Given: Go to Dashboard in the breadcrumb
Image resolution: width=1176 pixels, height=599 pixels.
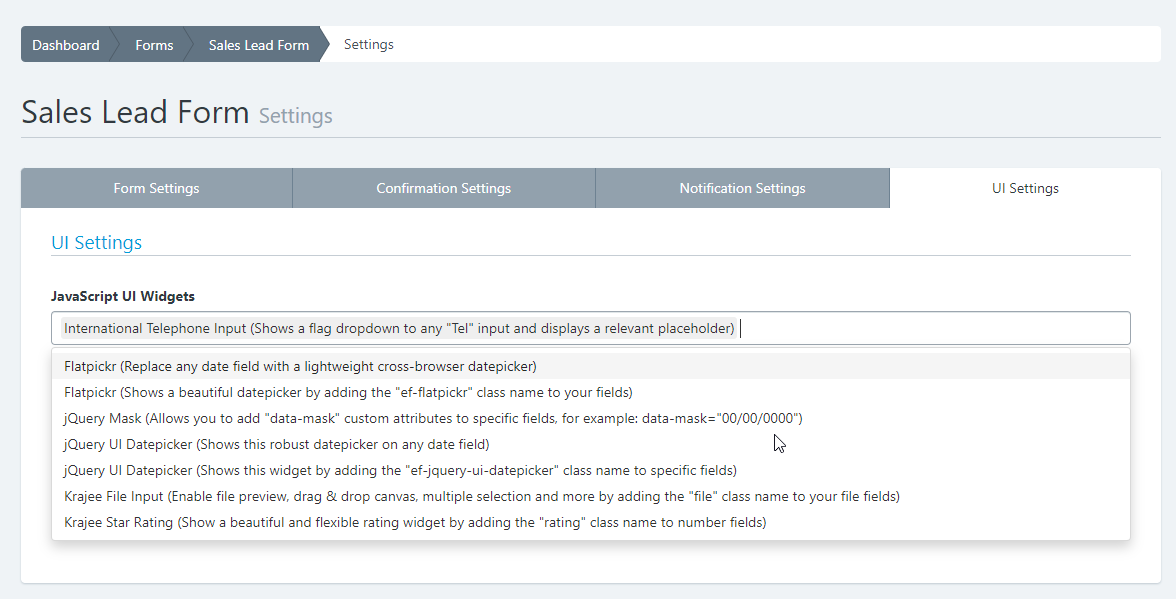Looking at the screenshot, I should click(x=65, y=45).
